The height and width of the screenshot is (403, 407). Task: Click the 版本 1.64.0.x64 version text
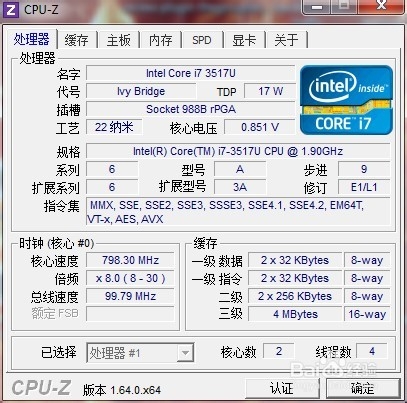click(122, 390)
